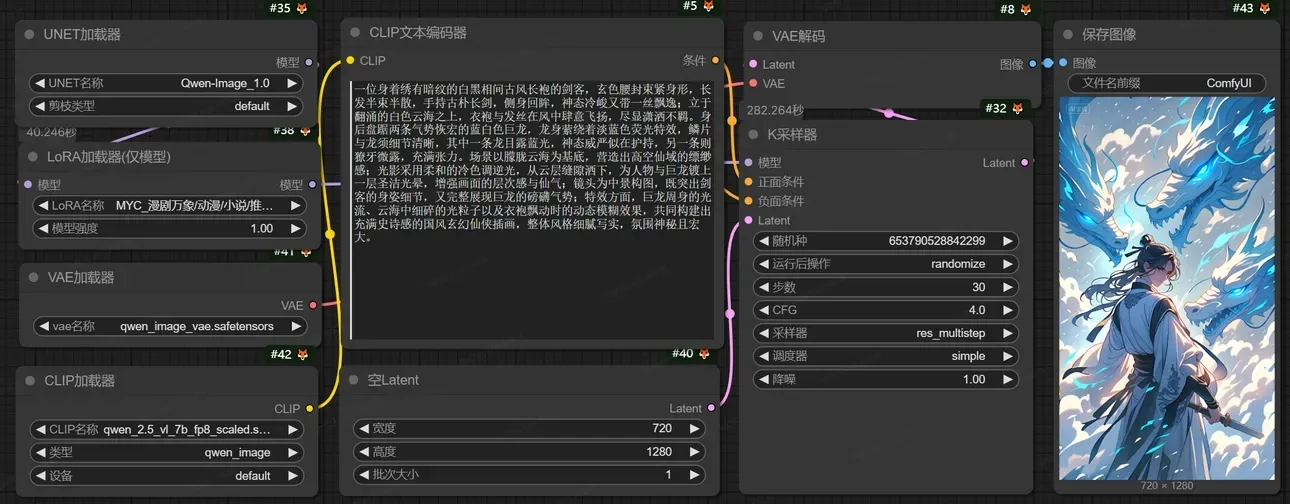The height and width of the screenshot is (504, 1290).
Task: Decrease 宽度 with its left arrow
Action: coord(363,428)
